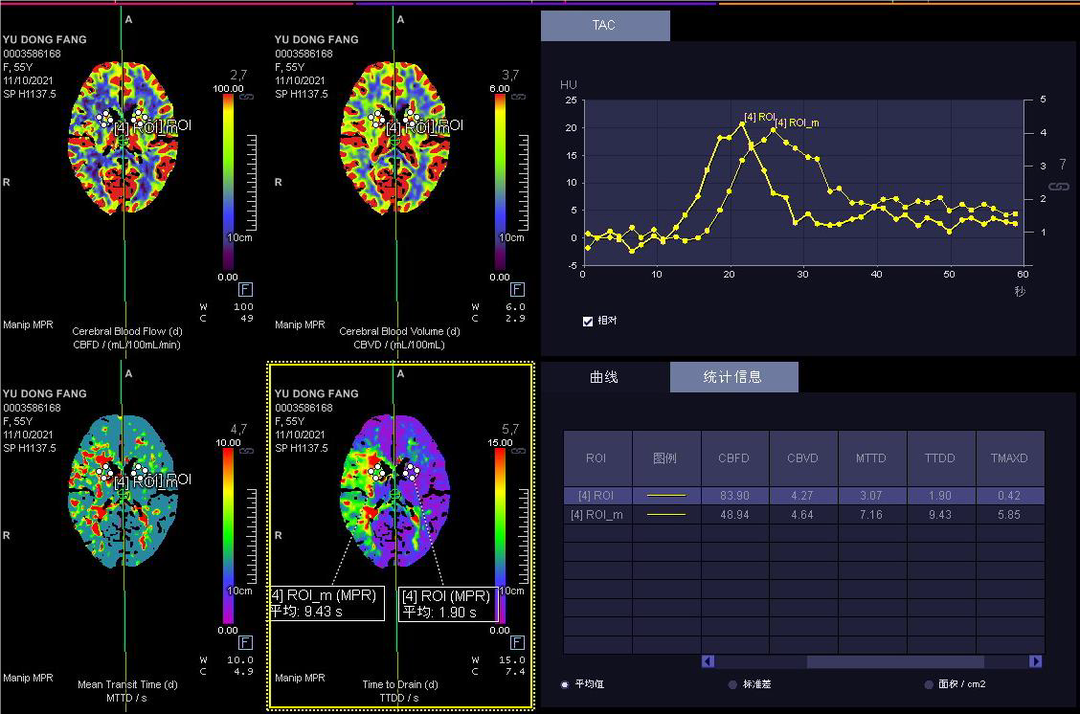
Task: Select the Cerebral Blood Volume brain map
Action: (395, 138)
